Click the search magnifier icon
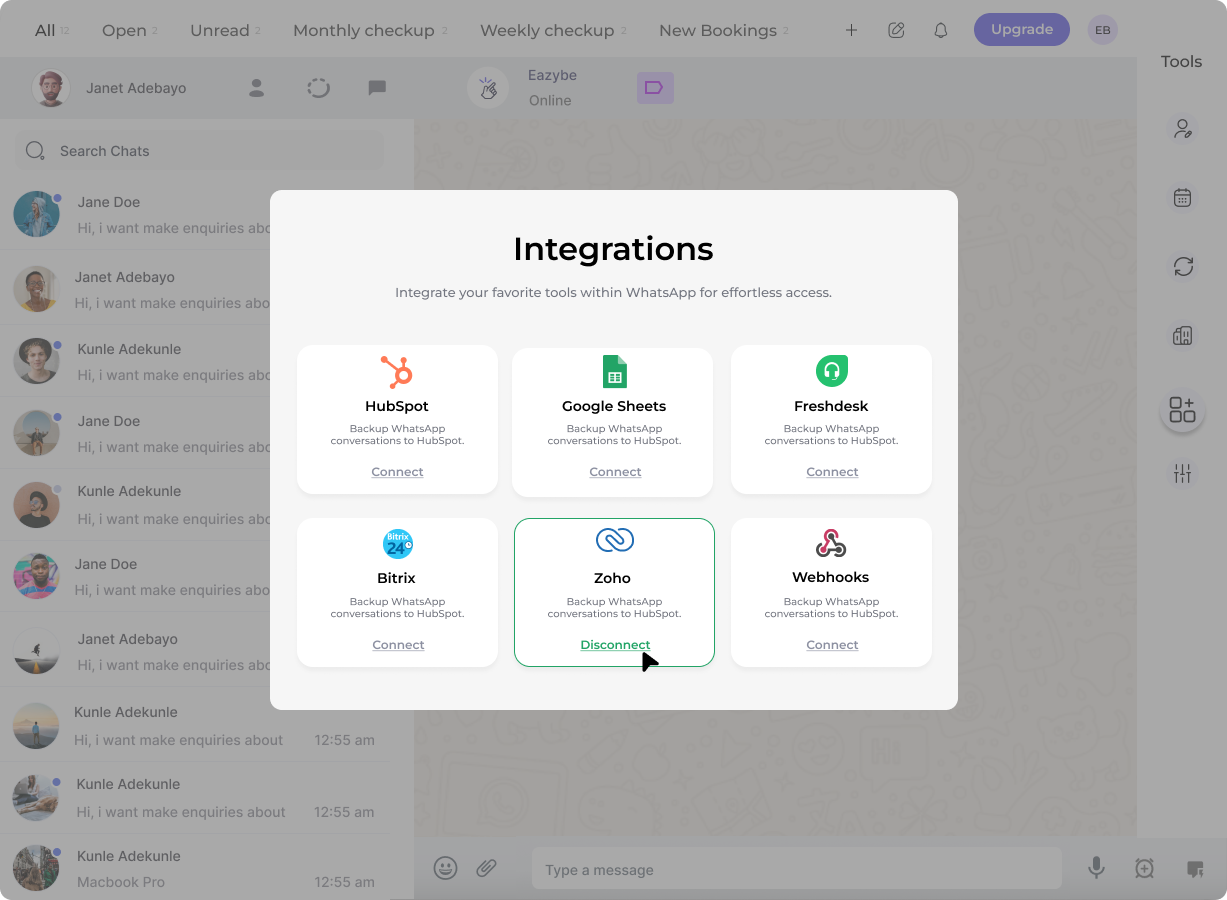The image size is (1227, 900). (35, 151)
